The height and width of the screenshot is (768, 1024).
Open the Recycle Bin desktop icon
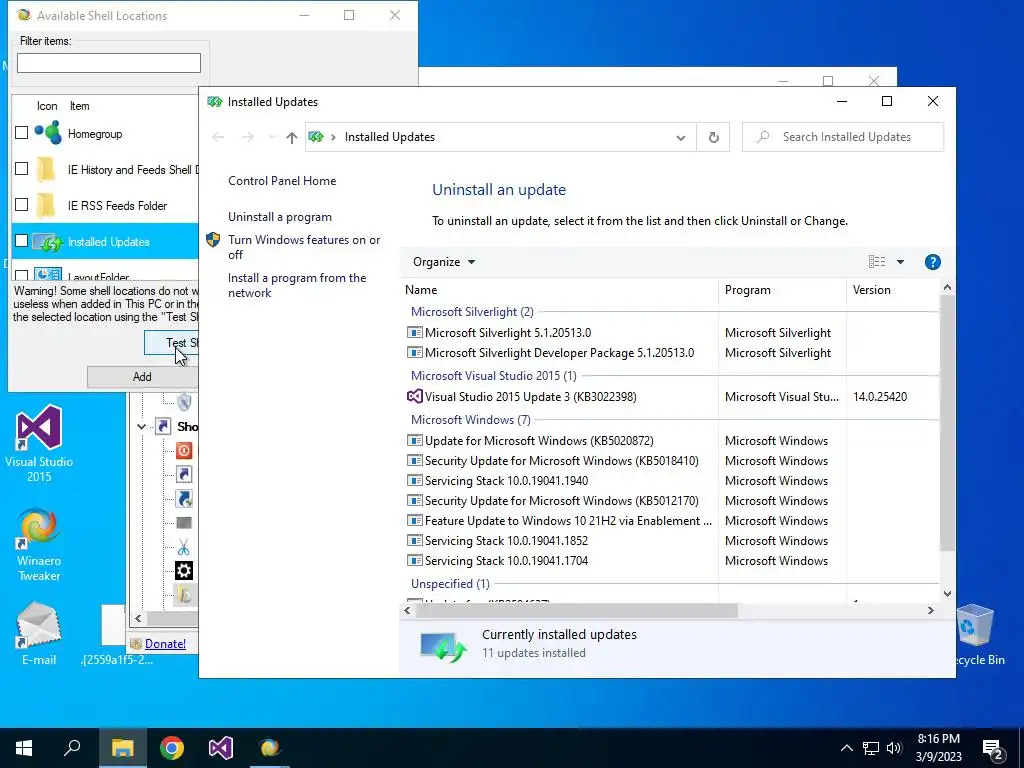980,635
